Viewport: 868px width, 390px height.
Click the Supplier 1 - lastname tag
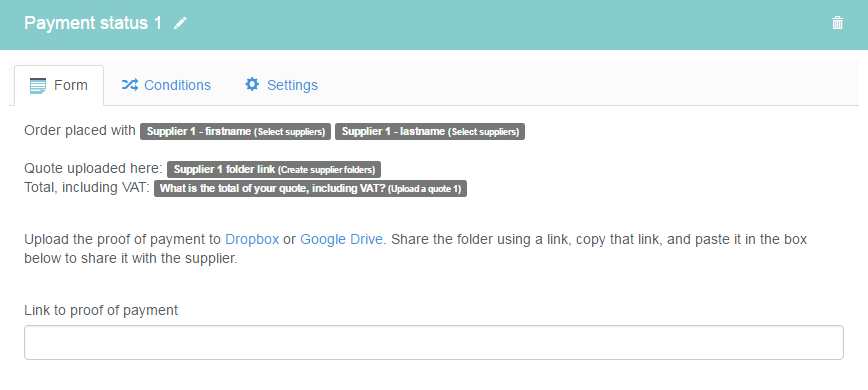[430, 132]
